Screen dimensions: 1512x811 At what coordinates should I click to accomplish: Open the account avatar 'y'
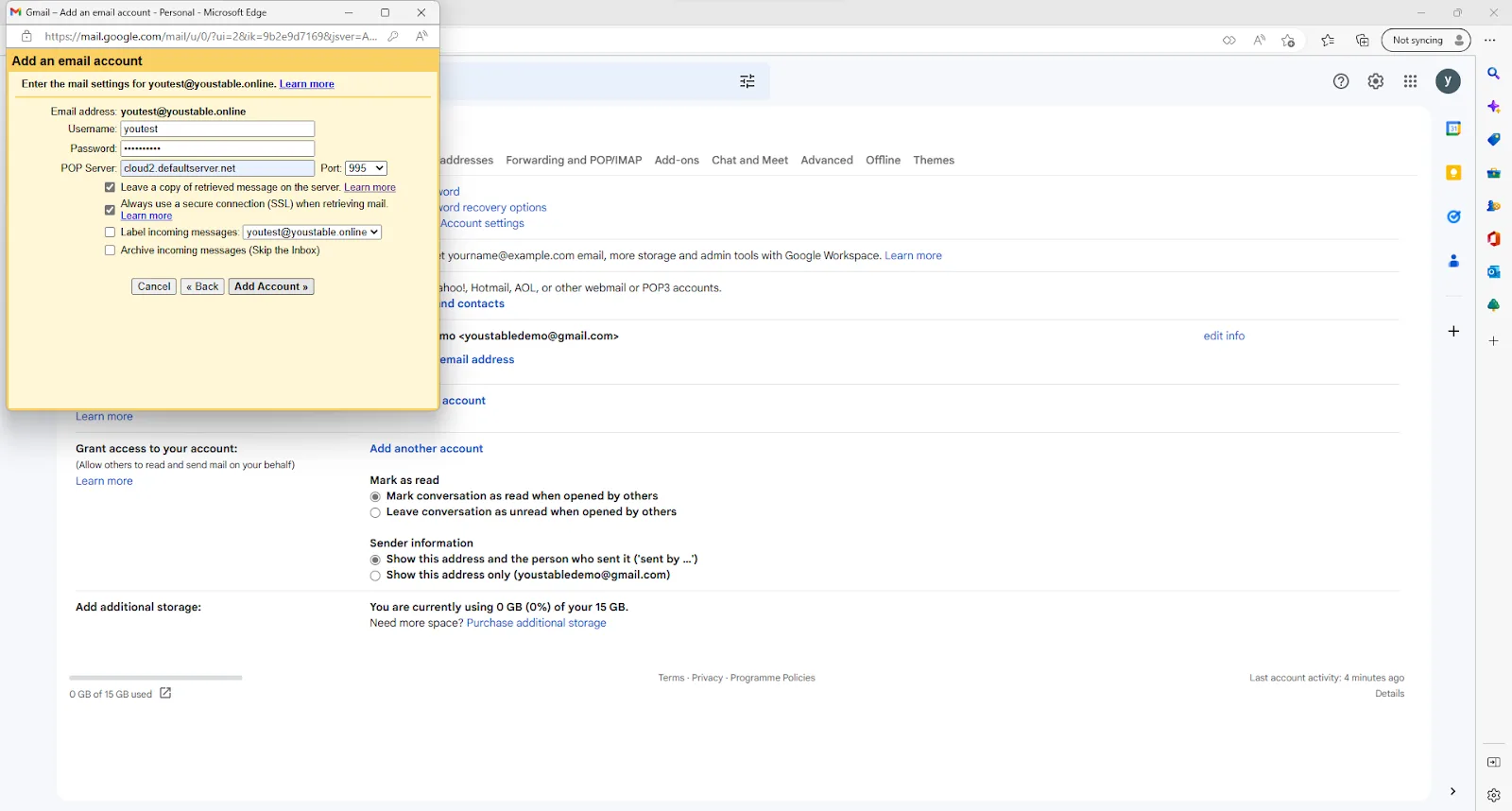click(x=1448, y=81)
